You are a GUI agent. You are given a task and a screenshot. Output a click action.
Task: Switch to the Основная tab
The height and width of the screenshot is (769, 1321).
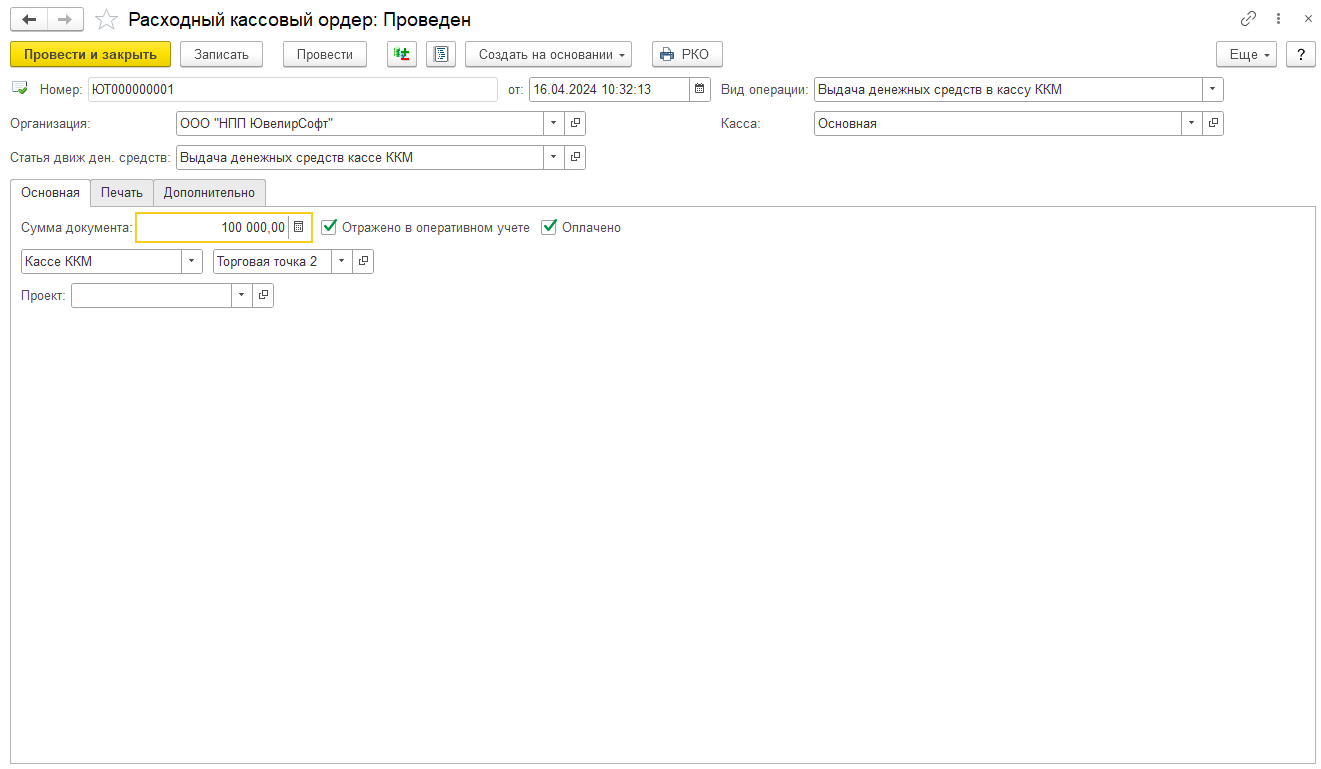coord(50,193)
